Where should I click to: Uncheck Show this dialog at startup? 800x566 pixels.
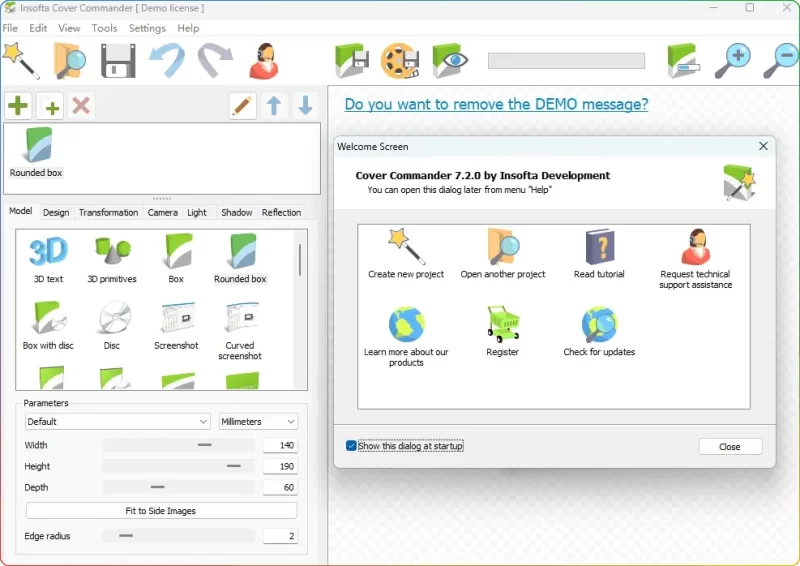pyautogui.click(x=352, y=446)
